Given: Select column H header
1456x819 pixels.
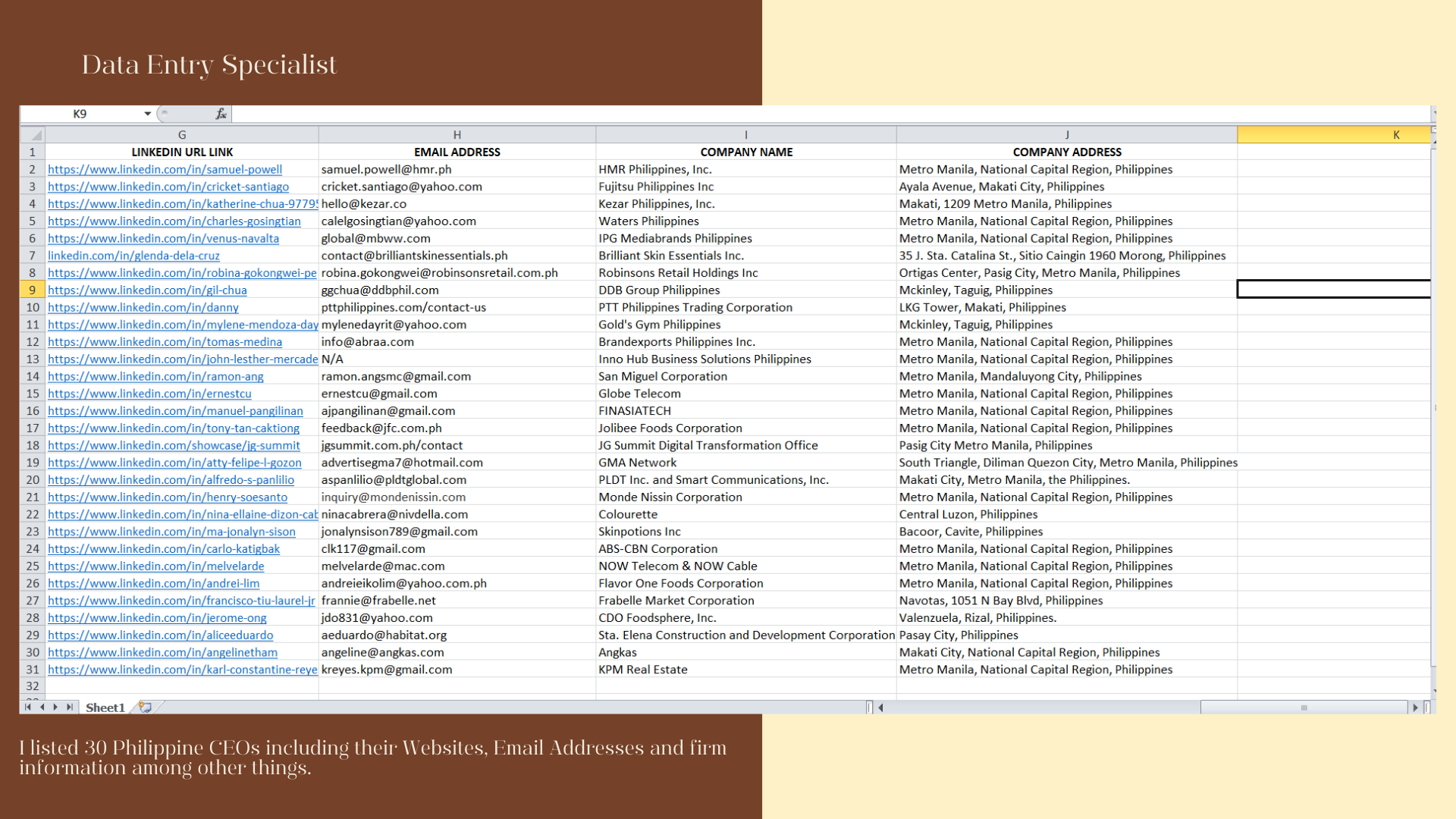Looking at the screenshot, I should pyautogui.click(x=457, y=135).
